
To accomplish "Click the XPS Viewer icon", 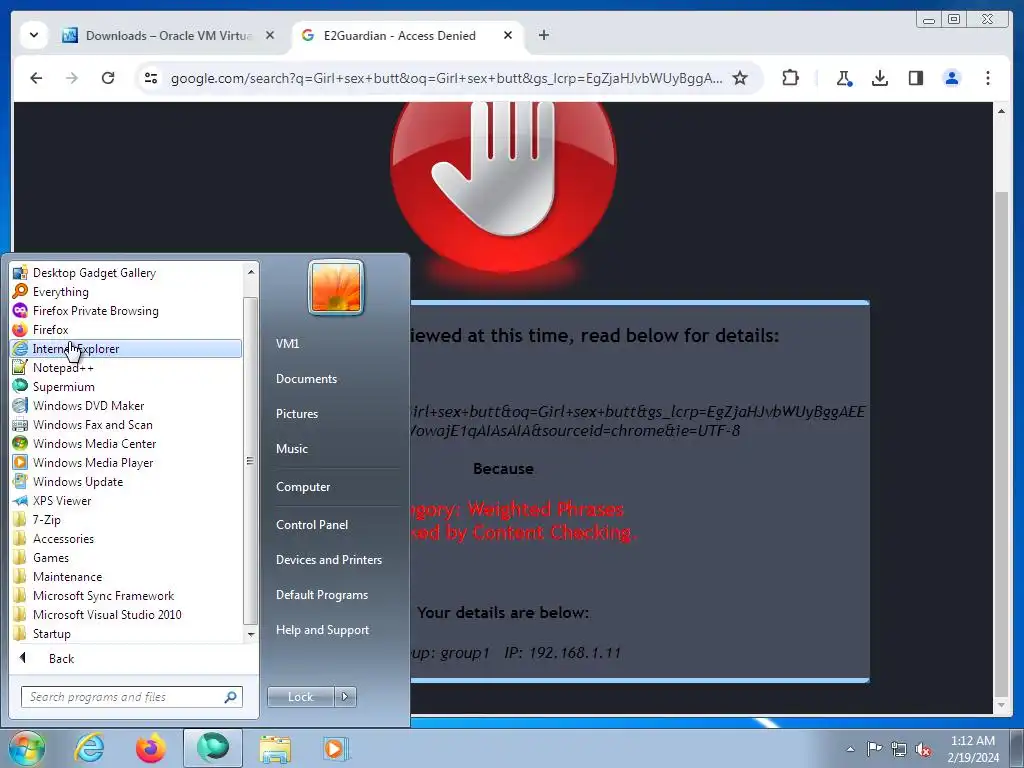I will pos(20,501).
